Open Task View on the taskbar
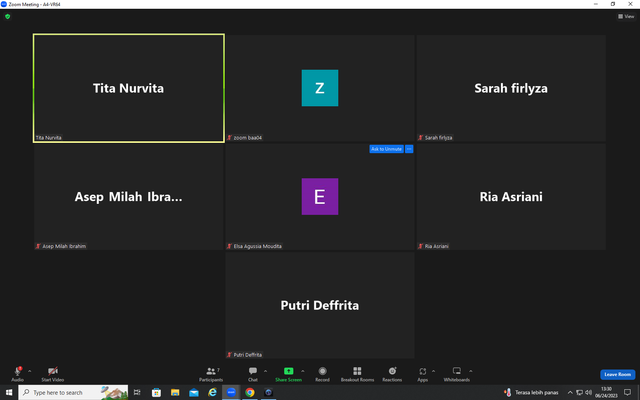The image size is (640, 400). [x=137, y=392]
